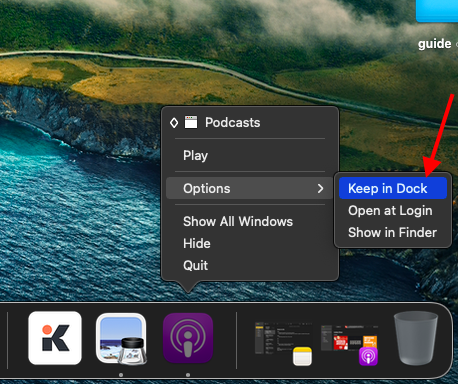Open the Klokki app icon in the Dock
Screen dimensions: 458x384
click(x=55, y=338)
